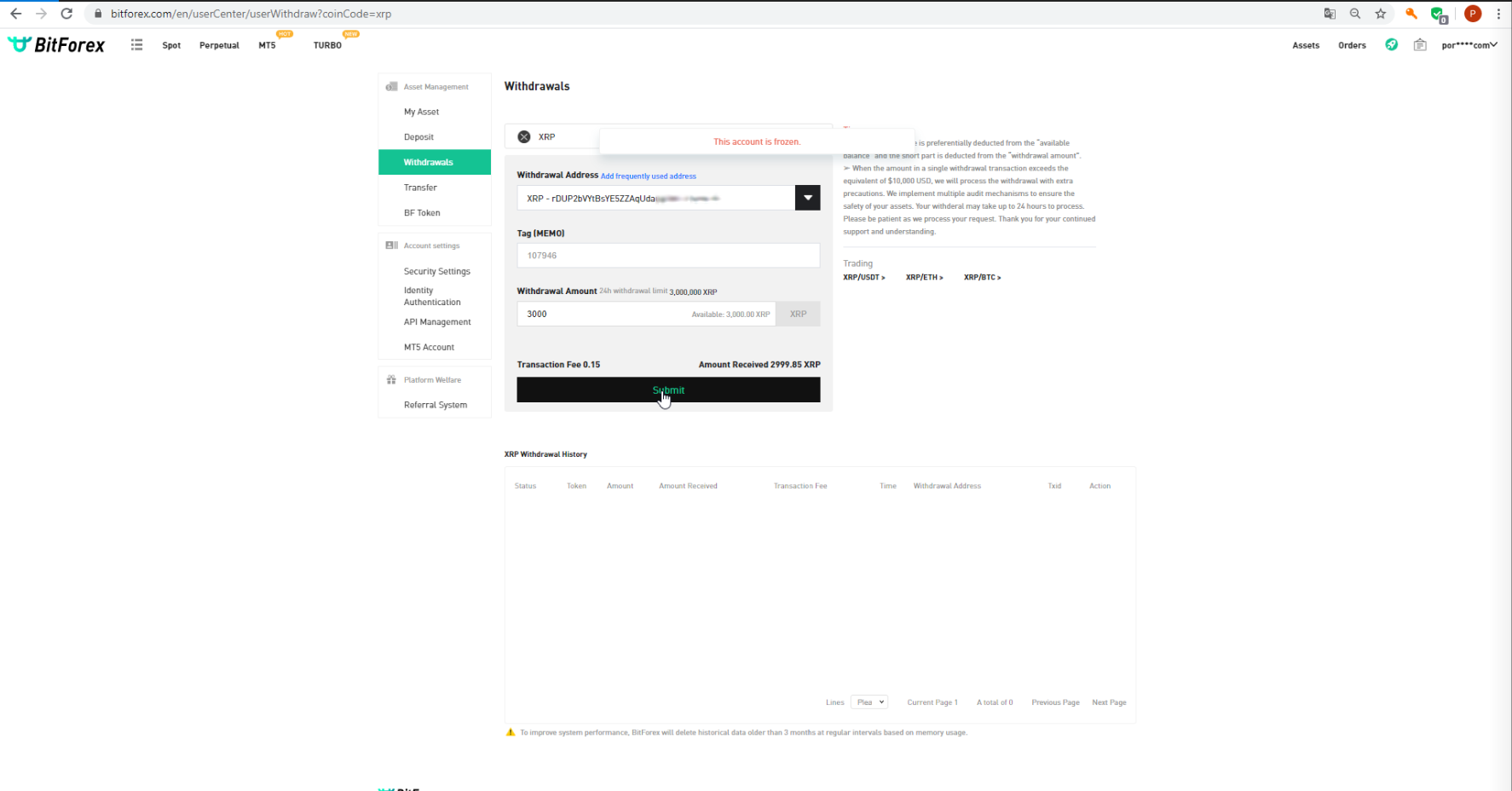Open the hamburger list menu icon
This screenshot has height=791, width=1512.
tap(136, 45)
